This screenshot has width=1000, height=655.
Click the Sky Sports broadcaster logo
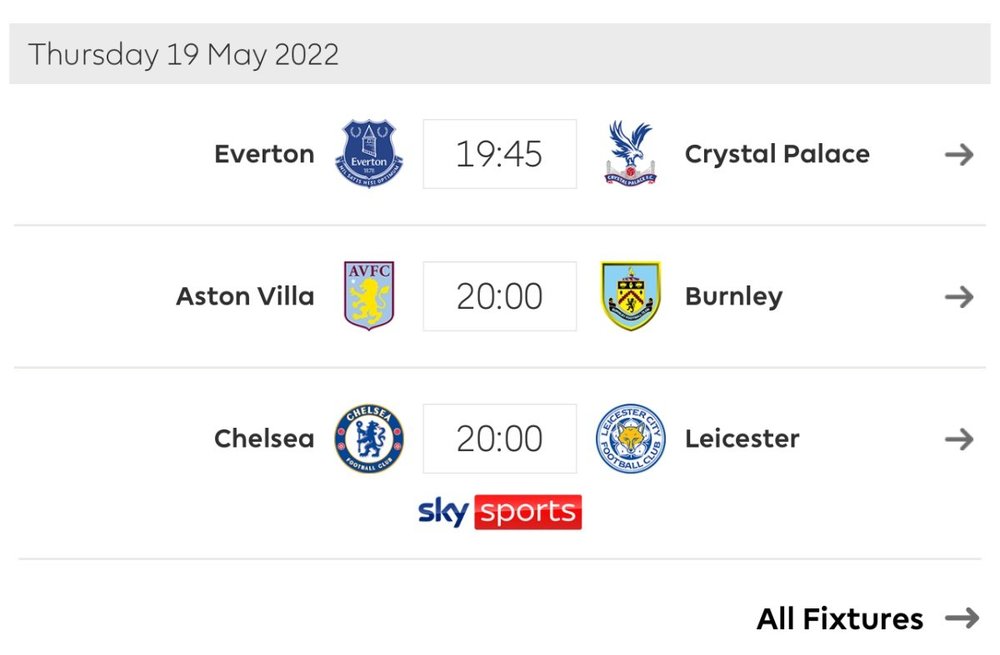pos(500,511)
